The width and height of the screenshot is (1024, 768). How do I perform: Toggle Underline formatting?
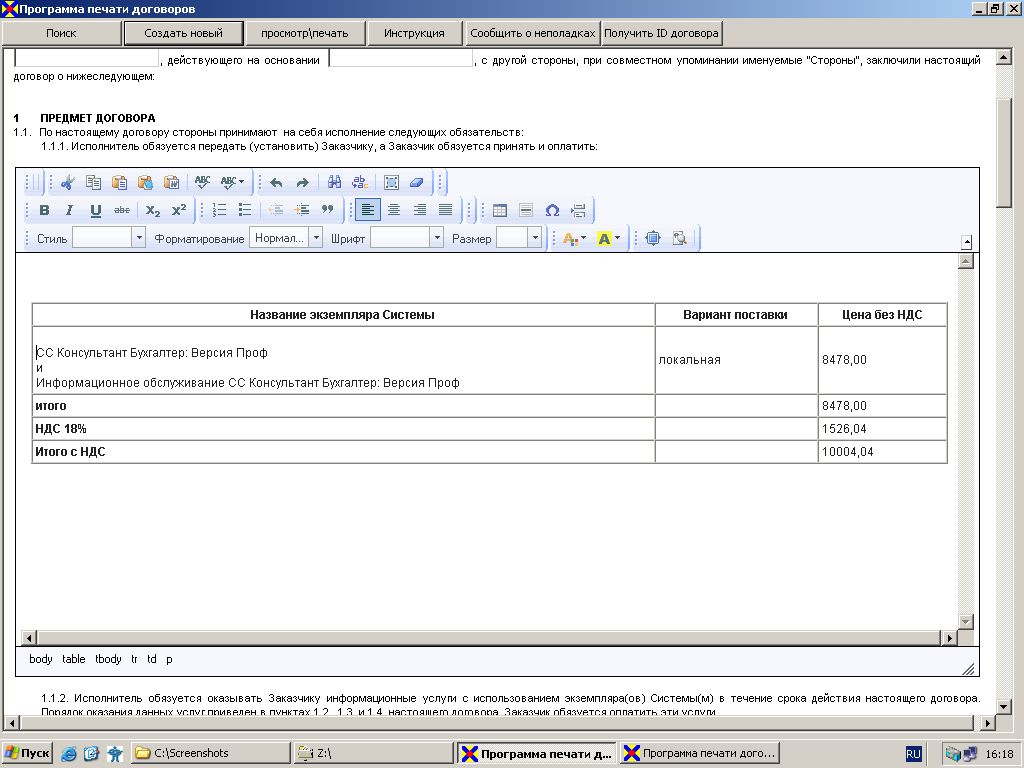pyautogui.click(x=95, y=210)
